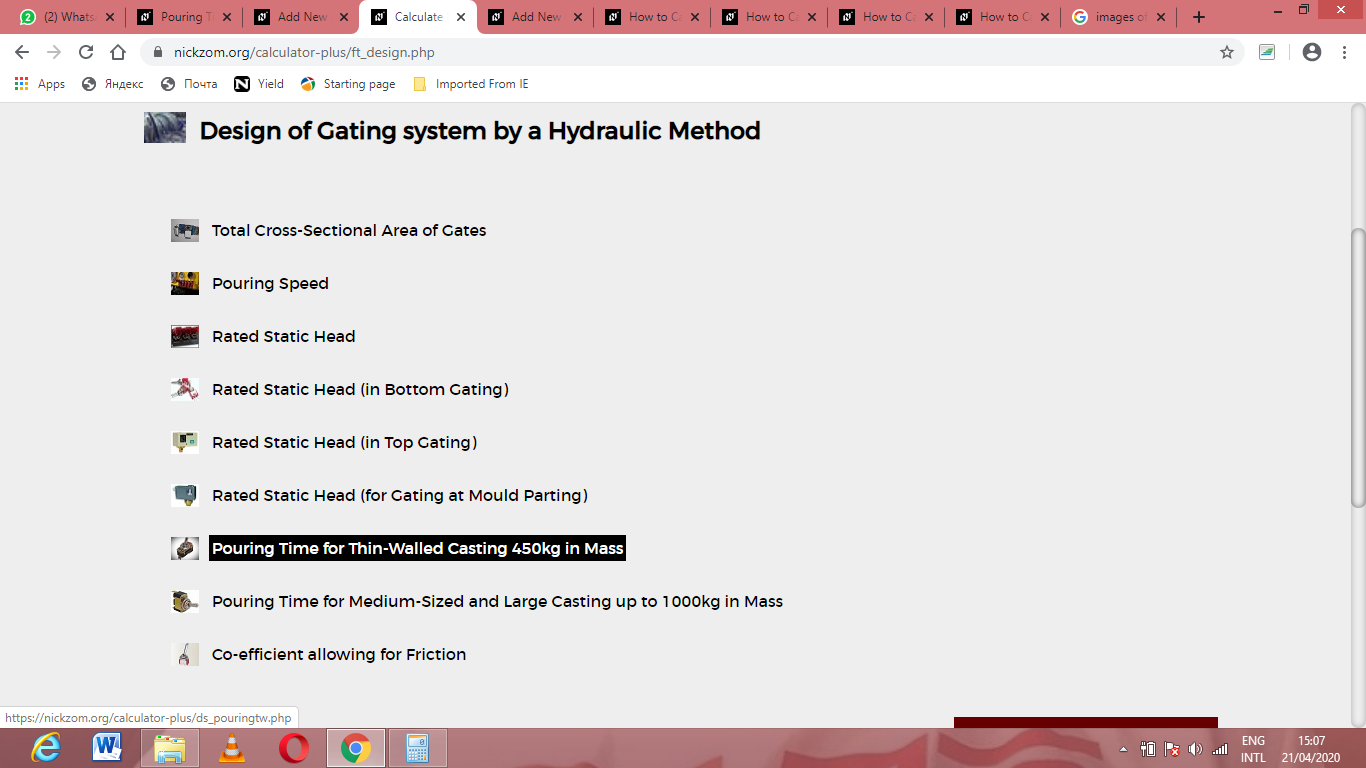Open Rated Static Head (for Gating at Mould Parting)
Image resolution: width=1366 pixels, height=768 pixels.
click(x=400, y=496)
